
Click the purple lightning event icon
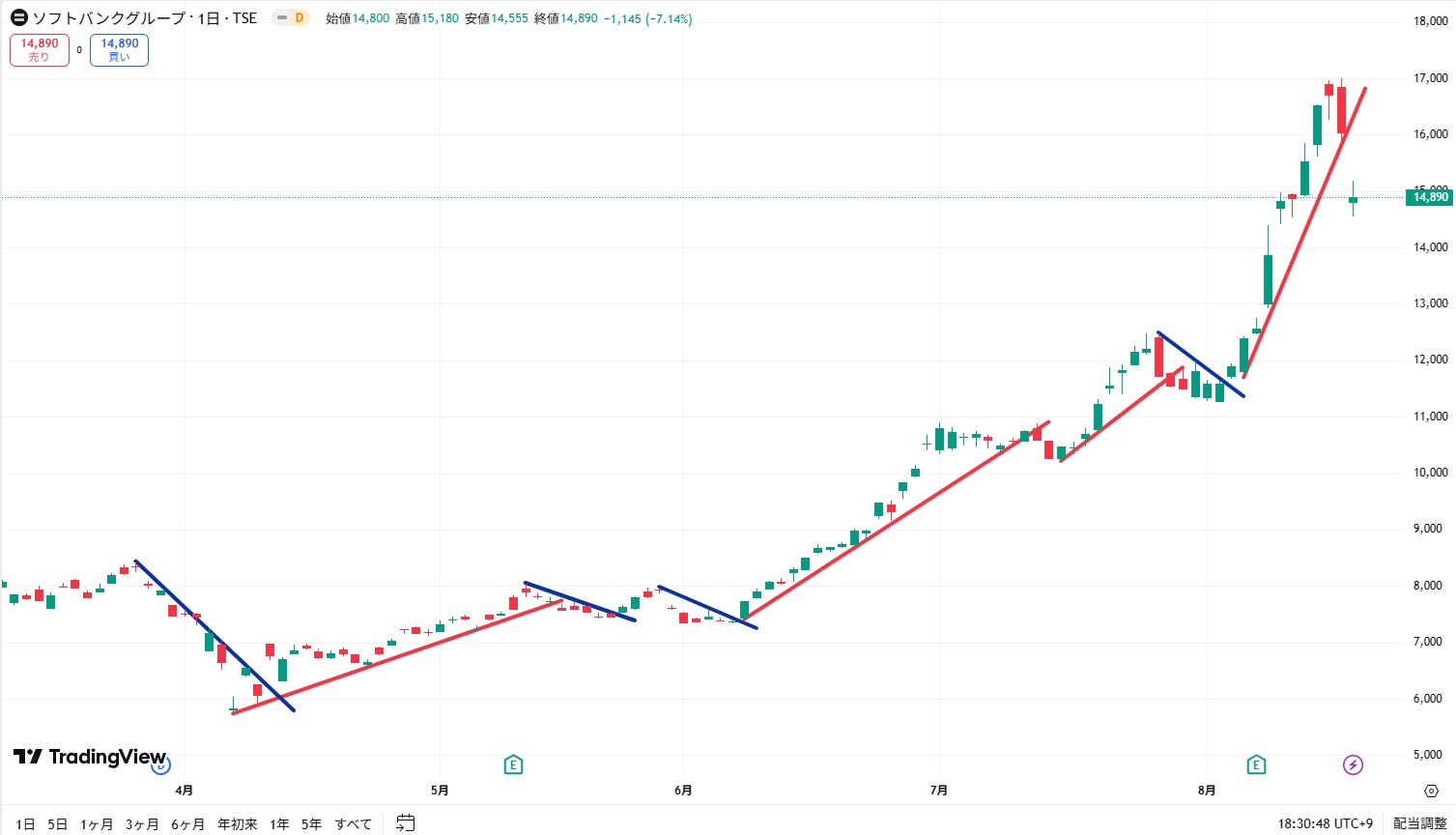pos(1353,765)
